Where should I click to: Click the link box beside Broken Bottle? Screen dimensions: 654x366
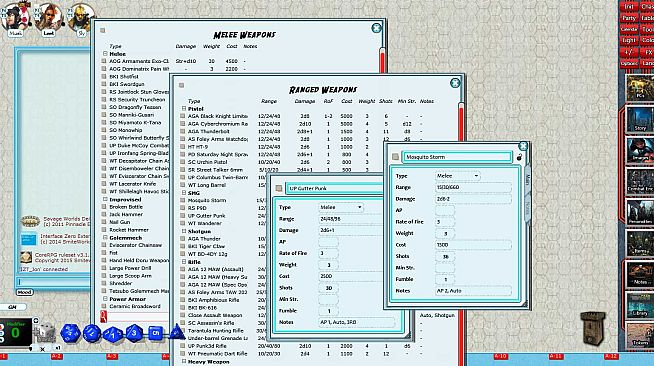pyautogui.click(x=104, y=207)
